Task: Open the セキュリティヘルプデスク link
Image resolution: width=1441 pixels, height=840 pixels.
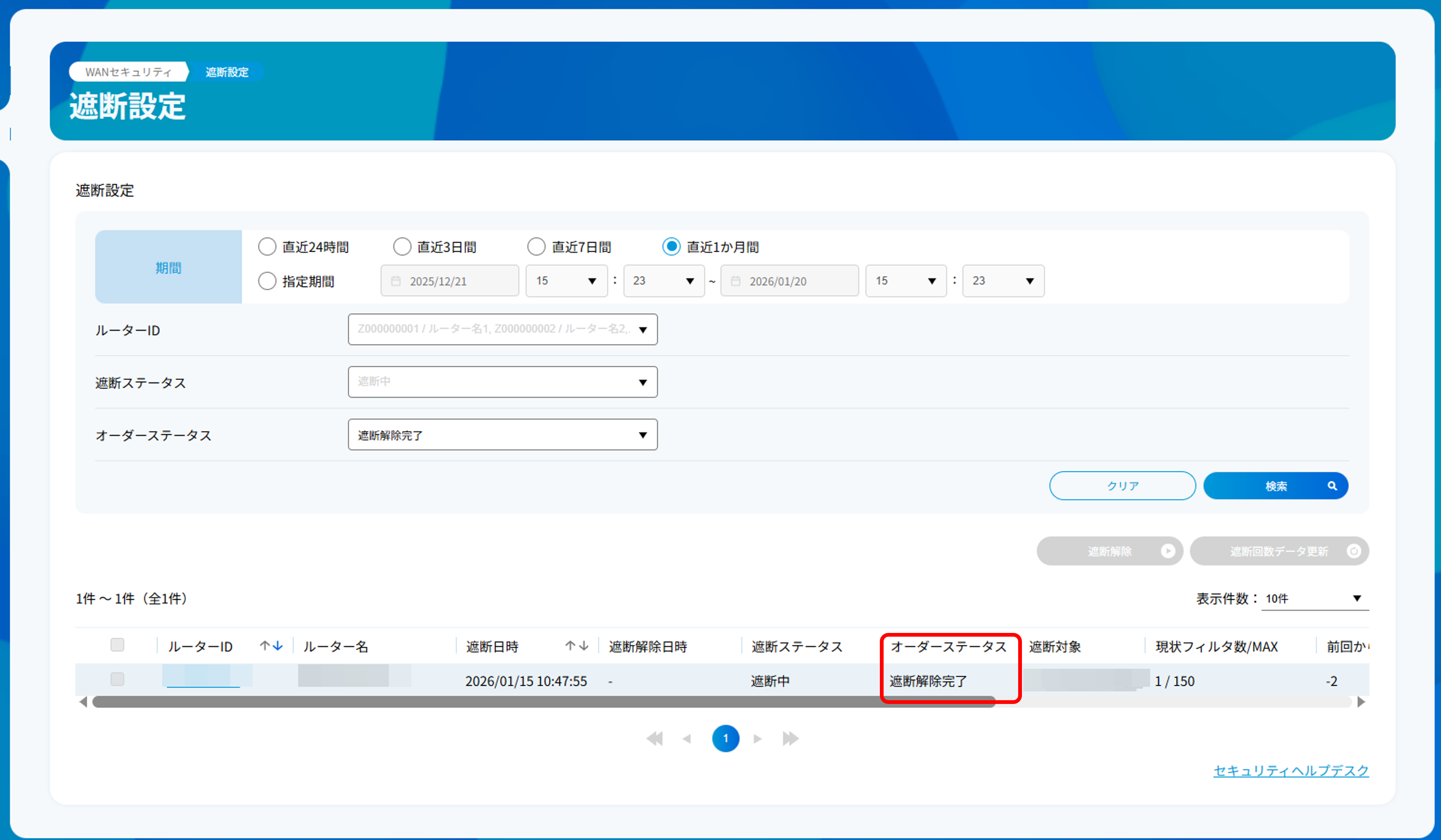Action: (x=1291, y=770)
